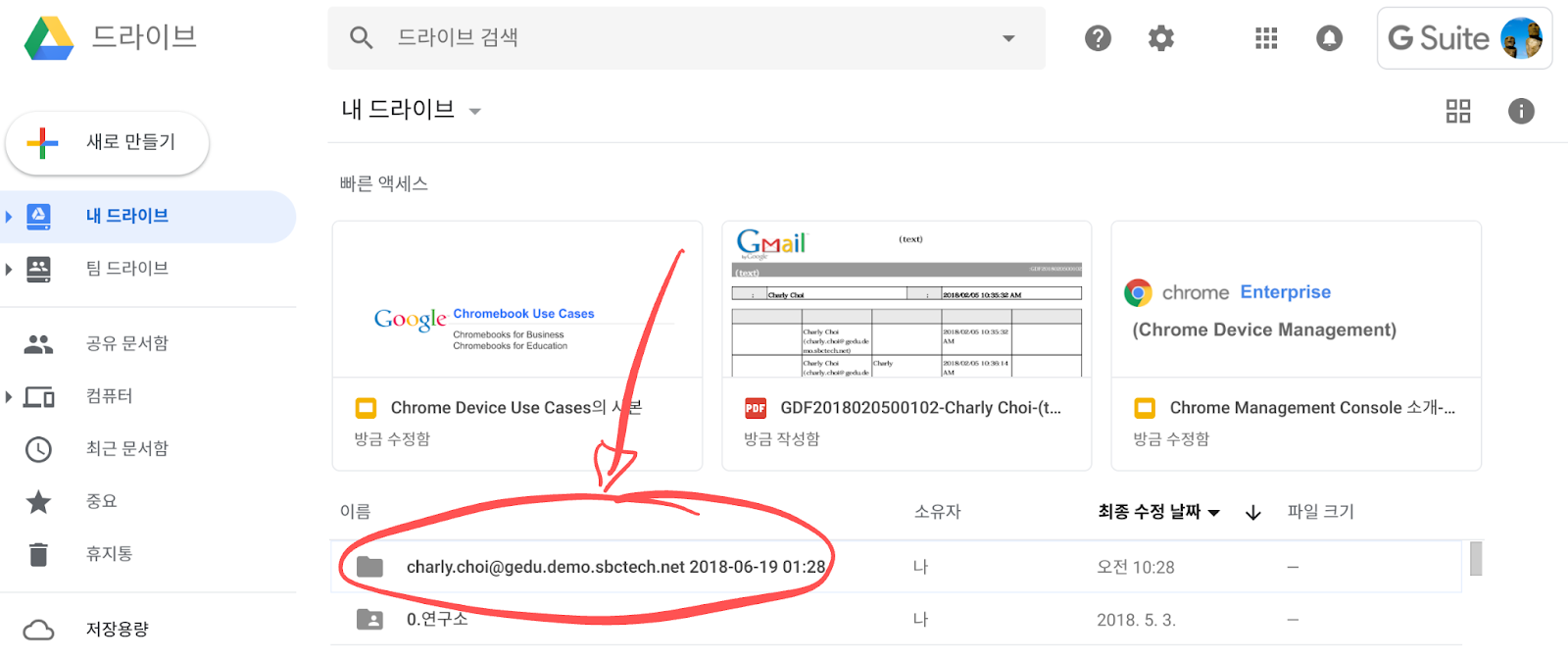Click shared folder icon of 0.연구소 row
Viewport: 1568px width, 660px height.
click(369, 619)
